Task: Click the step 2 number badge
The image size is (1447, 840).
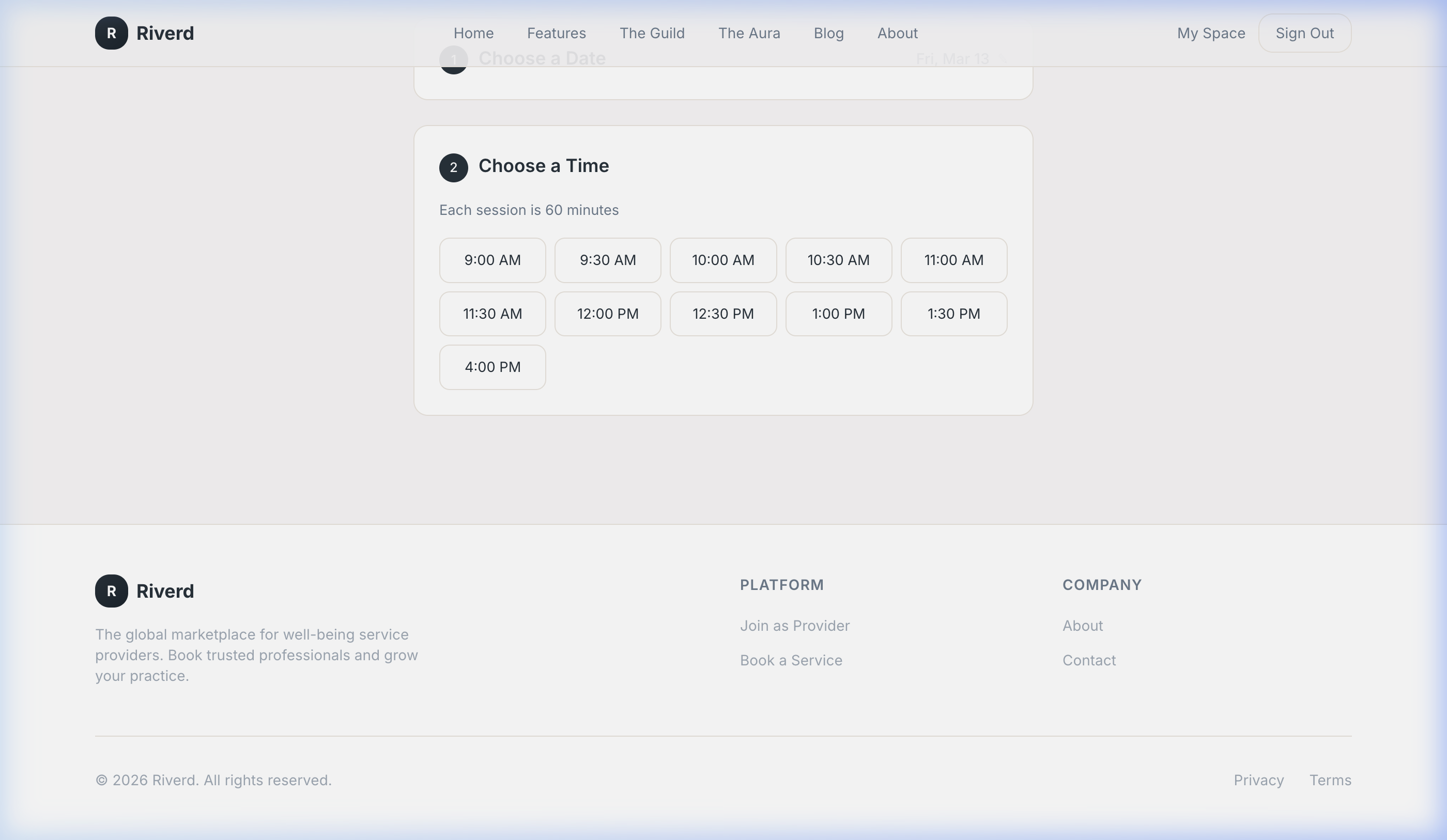Action: 453,168
